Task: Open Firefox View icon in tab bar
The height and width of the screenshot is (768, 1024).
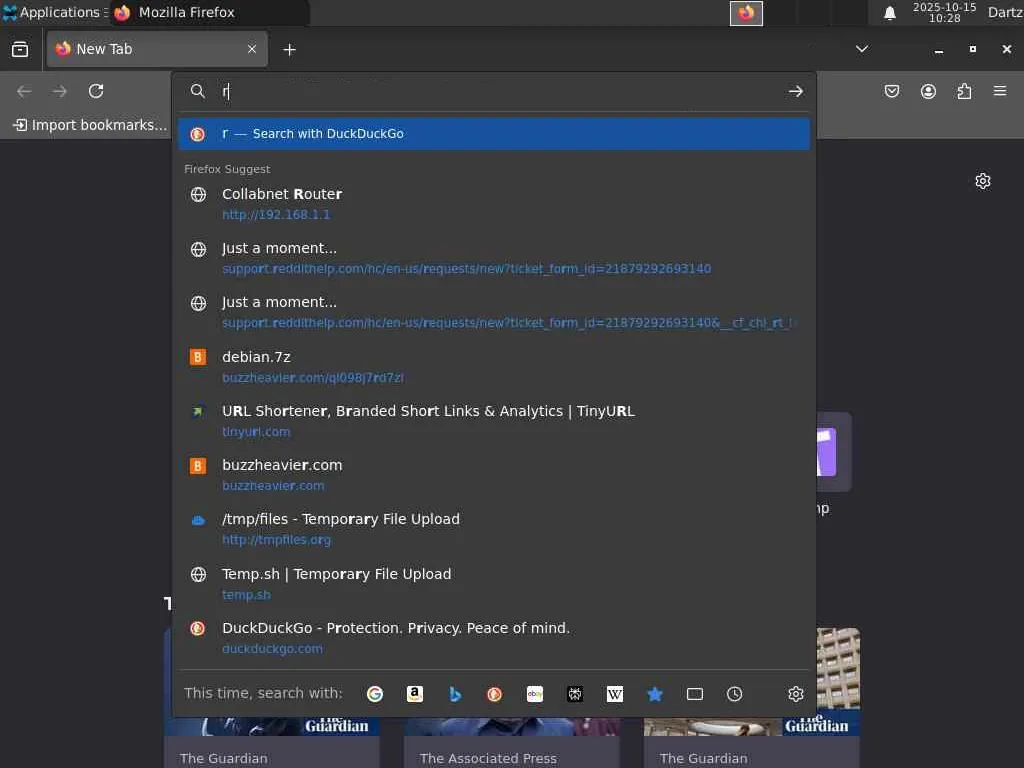Action: [x=20, y=49]
